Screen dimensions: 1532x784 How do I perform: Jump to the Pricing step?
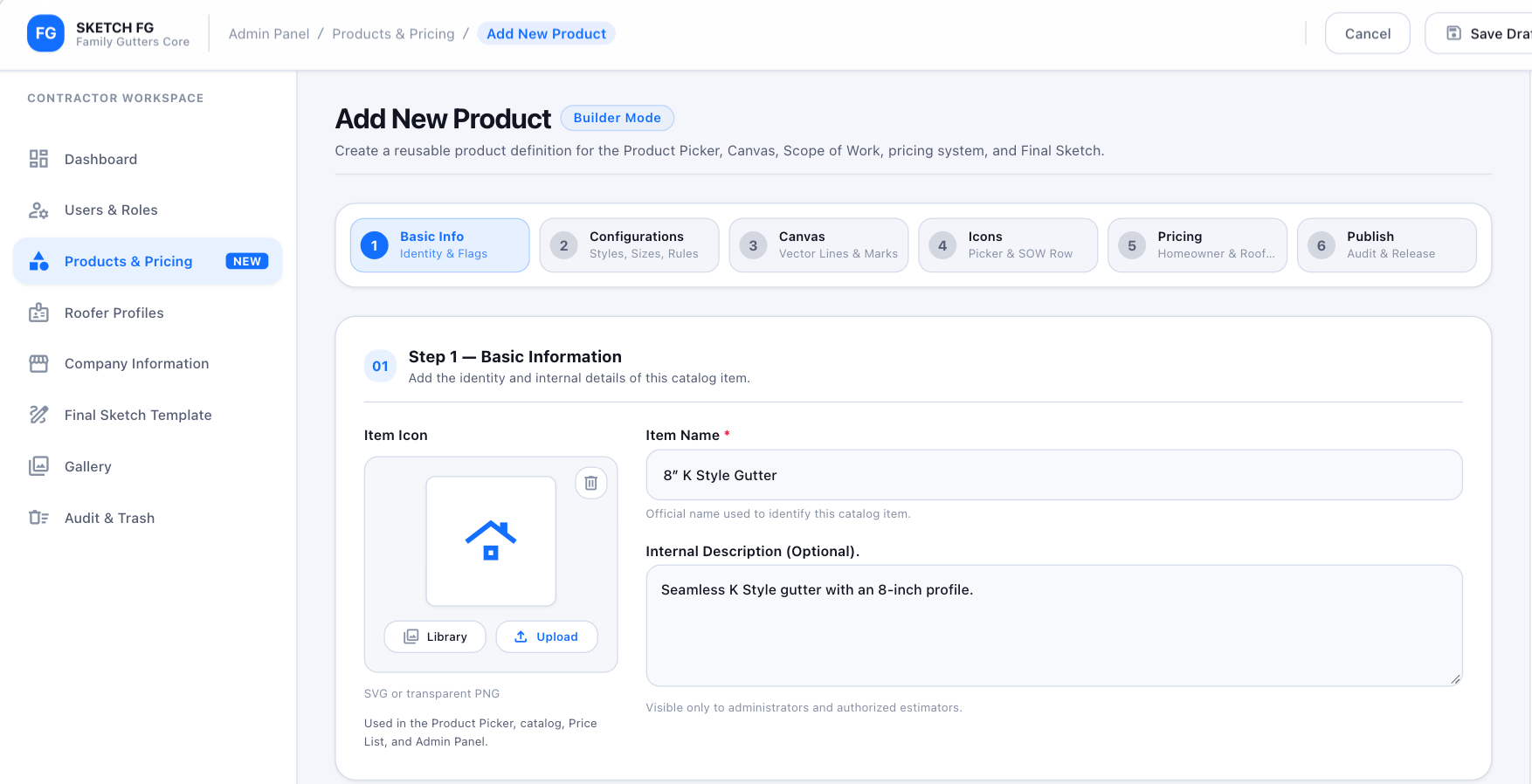coord(1197,245)
